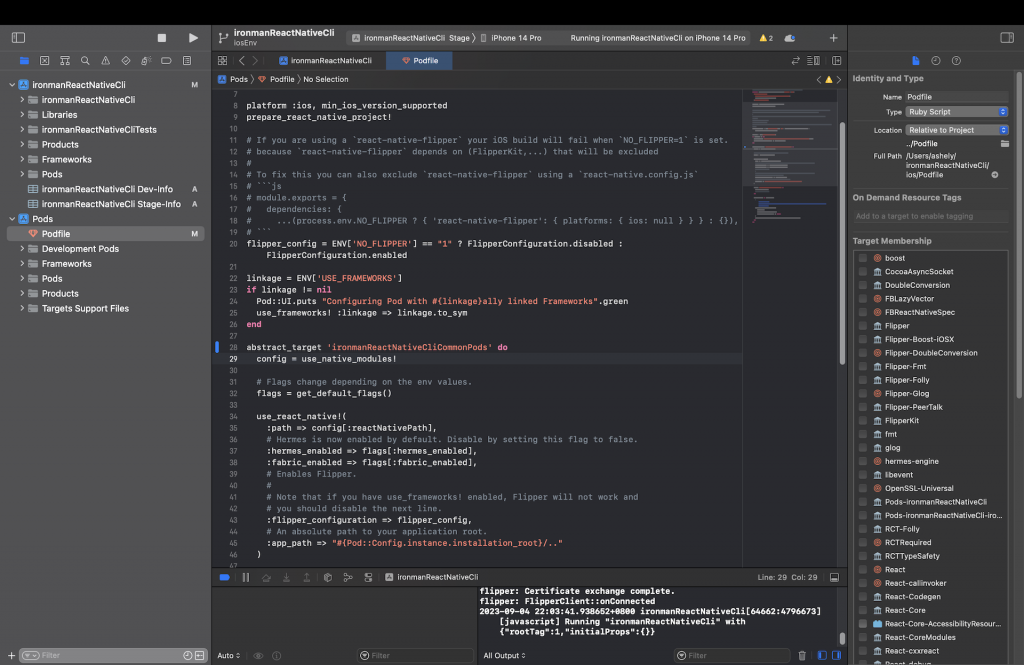Check boost target membership
Viewport: 1024px width, 665px height.
863,258
